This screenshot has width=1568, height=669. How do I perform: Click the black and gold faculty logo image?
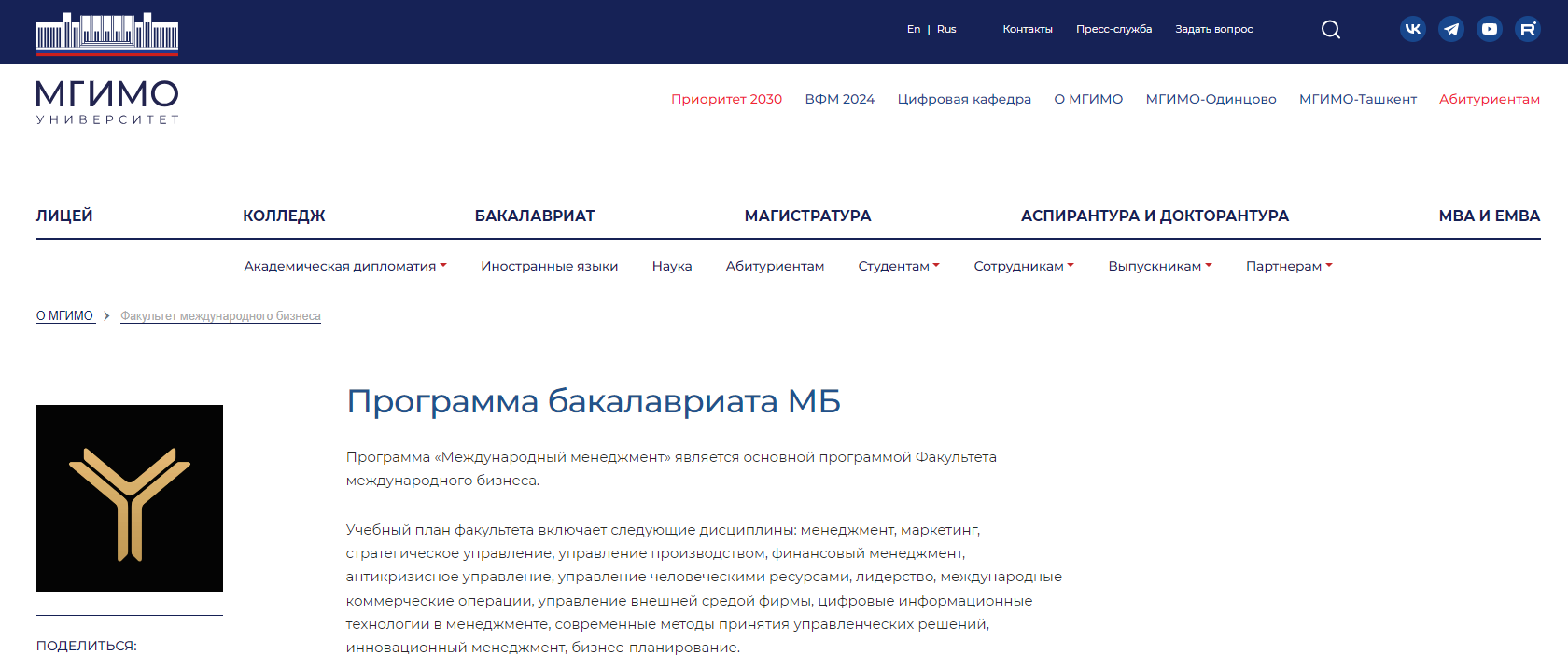[130, 498]
